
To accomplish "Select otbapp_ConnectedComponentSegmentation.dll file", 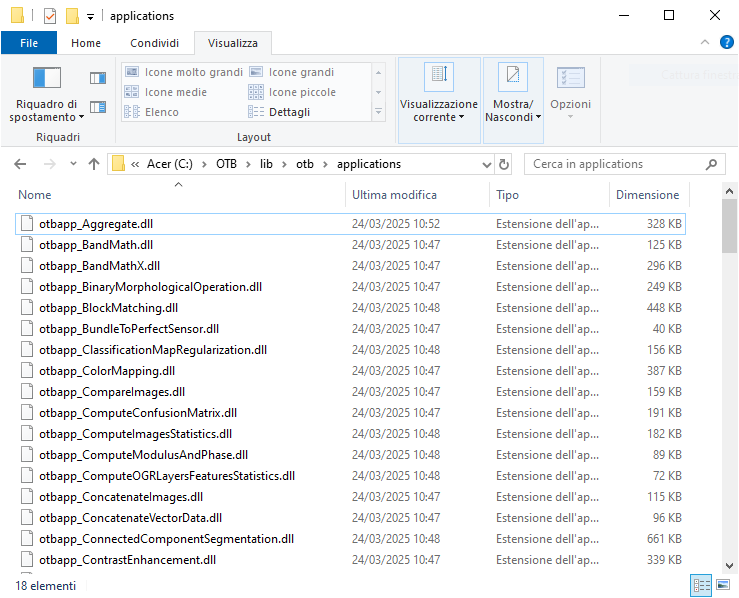I will [351, 539].
